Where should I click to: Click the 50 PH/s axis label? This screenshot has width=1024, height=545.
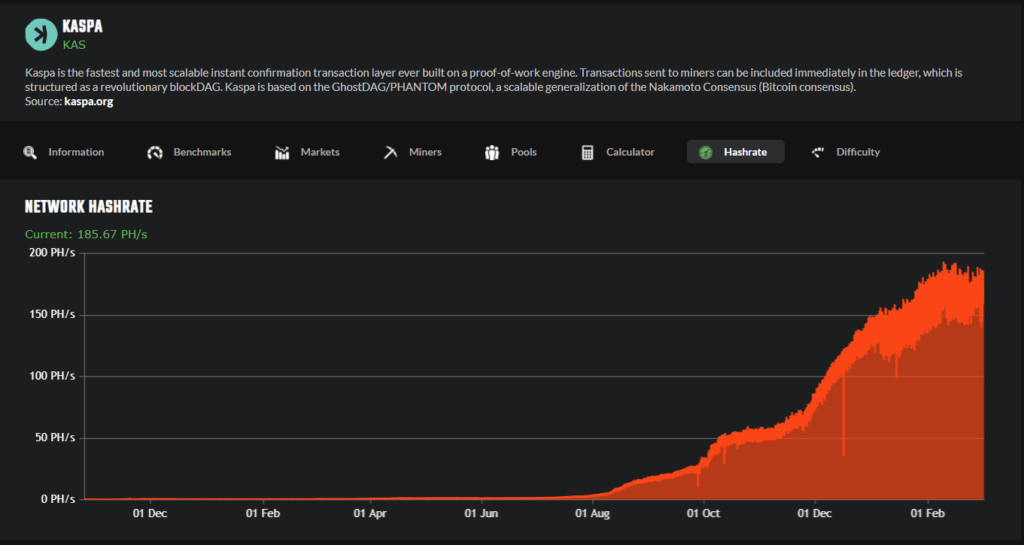(55, 437)
